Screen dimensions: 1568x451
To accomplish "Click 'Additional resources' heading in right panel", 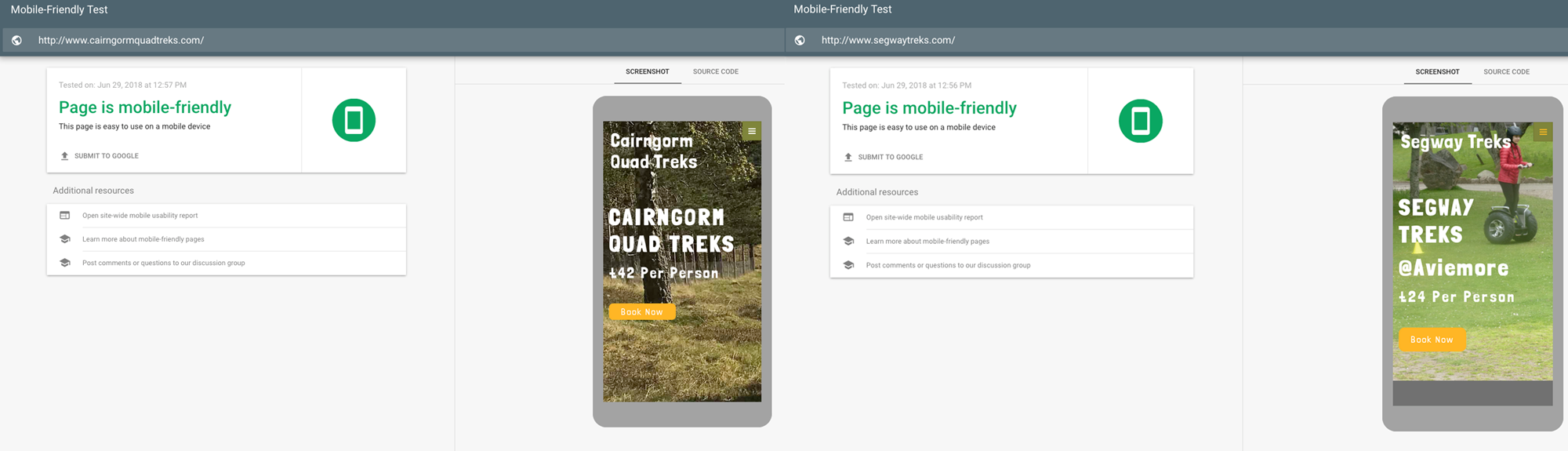I will tap(877, 192).
